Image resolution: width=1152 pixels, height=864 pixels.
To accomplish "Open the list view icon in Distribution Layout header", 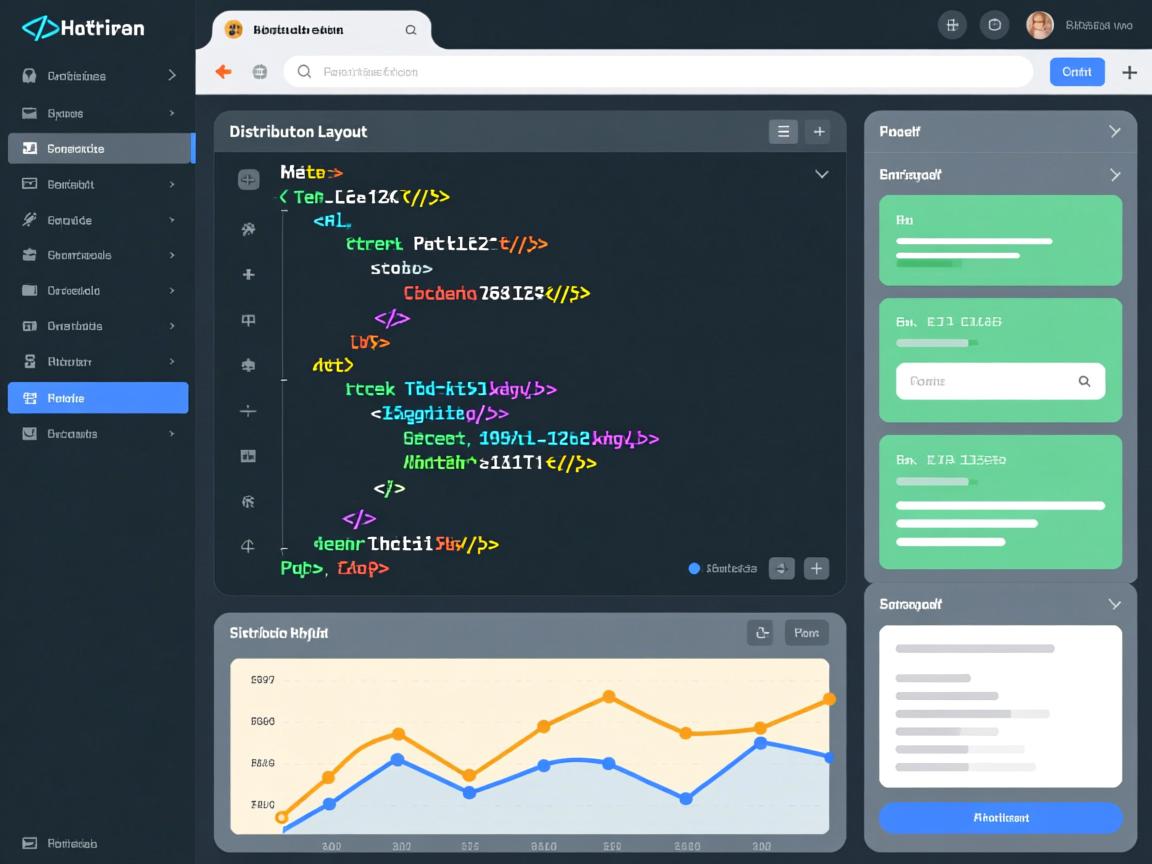I will pos(783,131).
